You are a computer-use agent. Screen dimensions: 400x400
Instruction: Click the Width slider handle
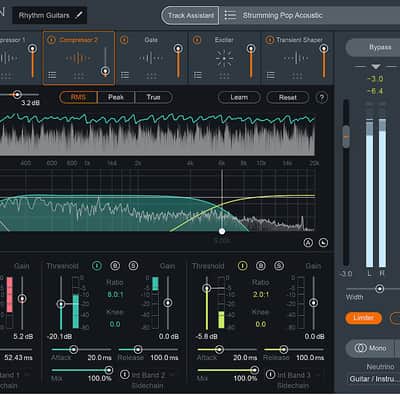pos(379,289)
